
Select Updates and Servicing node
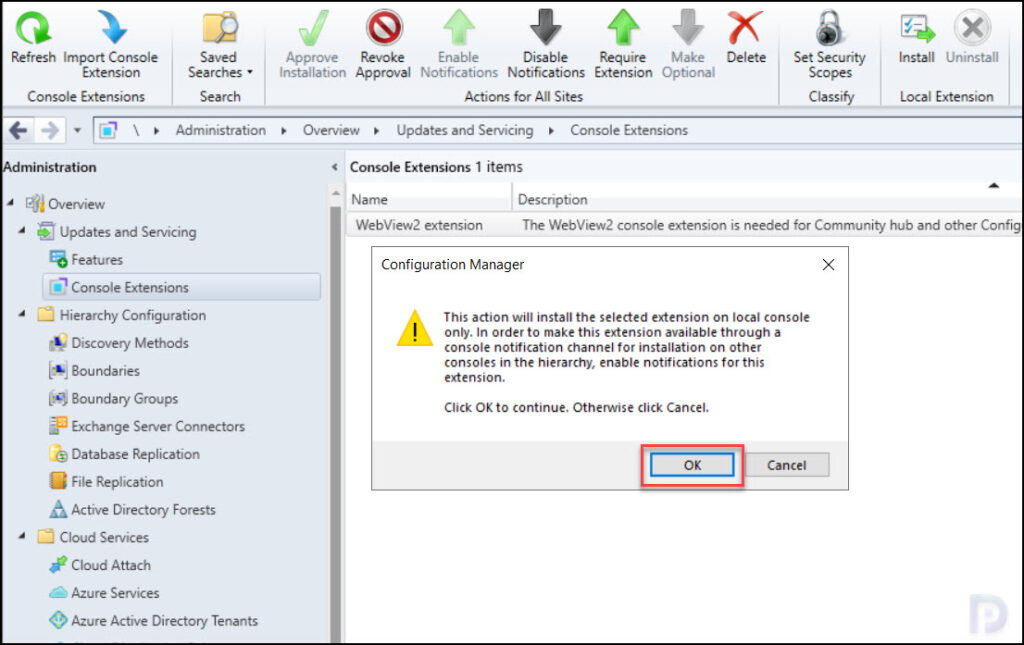[x=128, y=232]
